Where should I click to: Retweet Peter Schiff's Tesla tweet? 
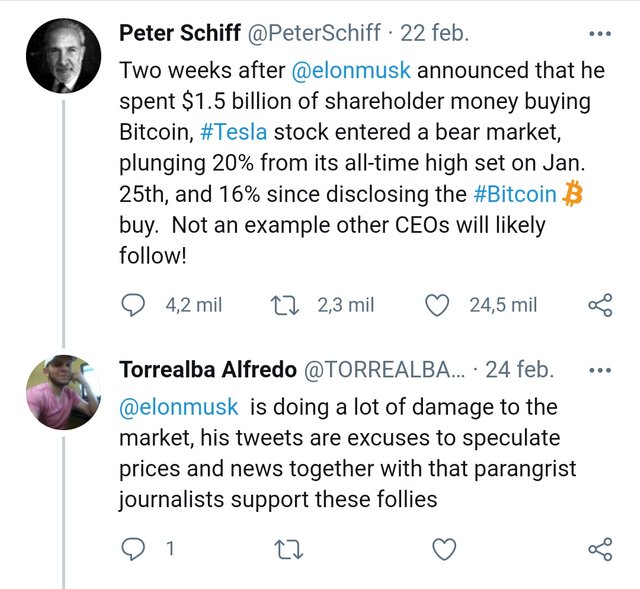[285, 305]
